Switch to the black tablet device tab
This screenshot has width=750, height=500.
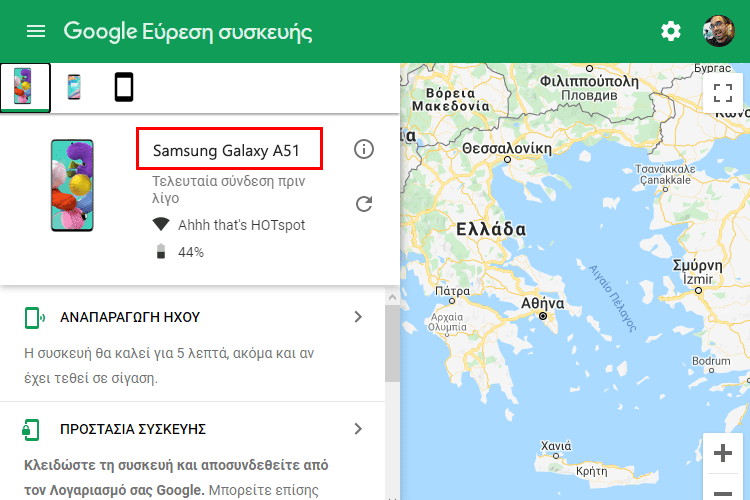[x=124, y=87]
